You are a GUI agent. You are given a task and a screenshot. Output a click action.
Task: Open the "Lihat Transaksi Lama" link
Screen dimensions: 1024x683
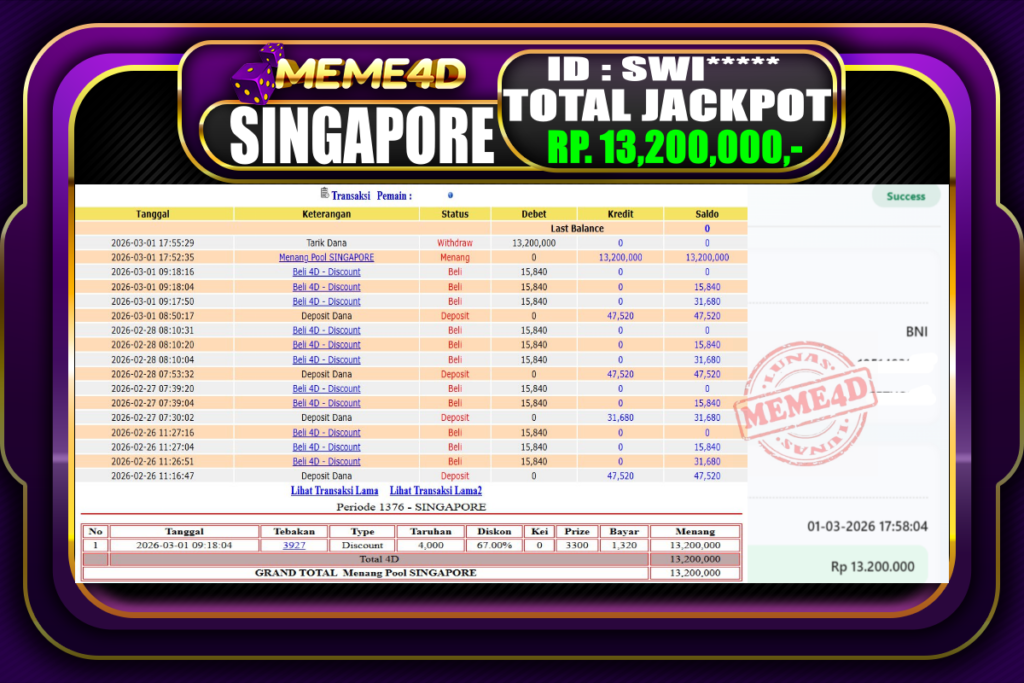tap(335, 491)
